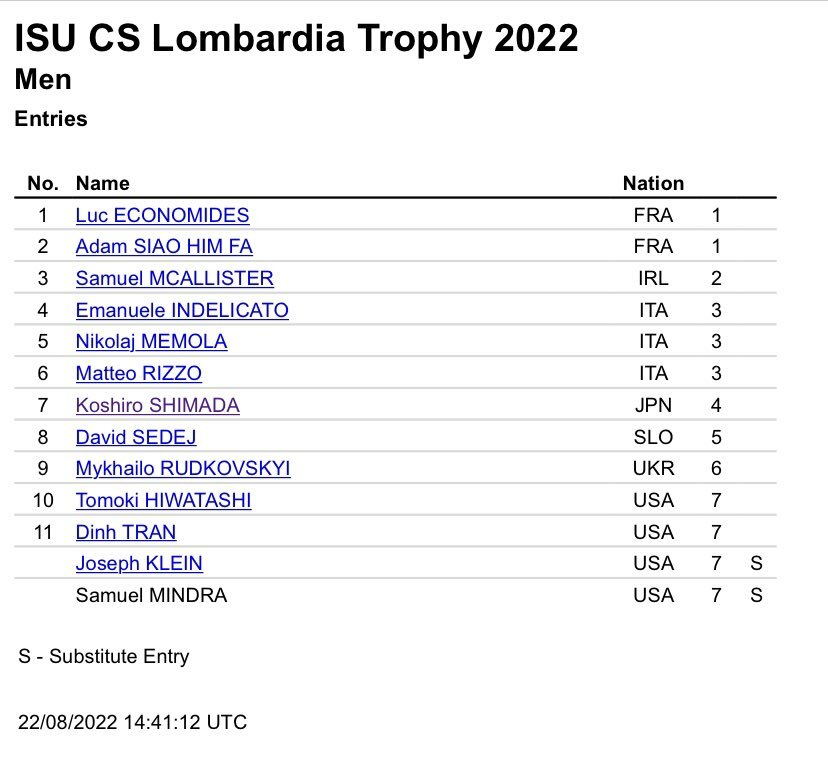
Task: Click the Samuel MINDRA name text
Action: (151, 596)
